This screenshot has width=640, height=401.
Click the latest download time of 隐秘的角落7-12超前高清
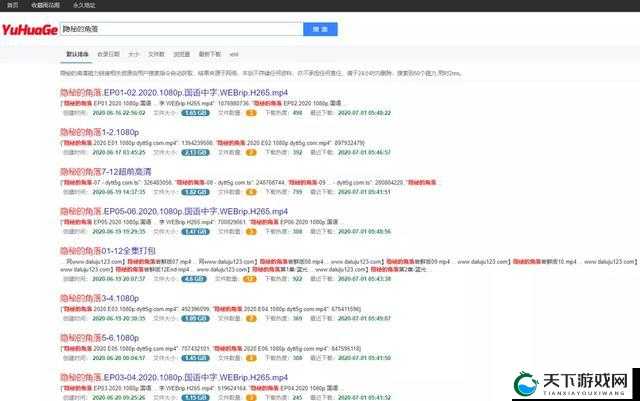pyautogui.click(x=364, y=192)
